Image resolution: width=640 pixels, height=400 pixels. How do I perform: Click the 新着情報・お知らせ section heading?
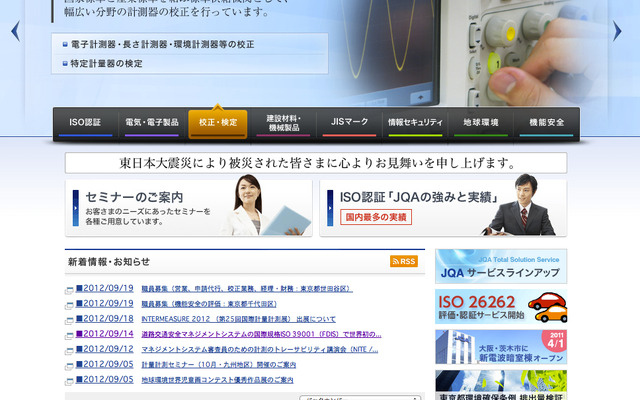[109, 262]
